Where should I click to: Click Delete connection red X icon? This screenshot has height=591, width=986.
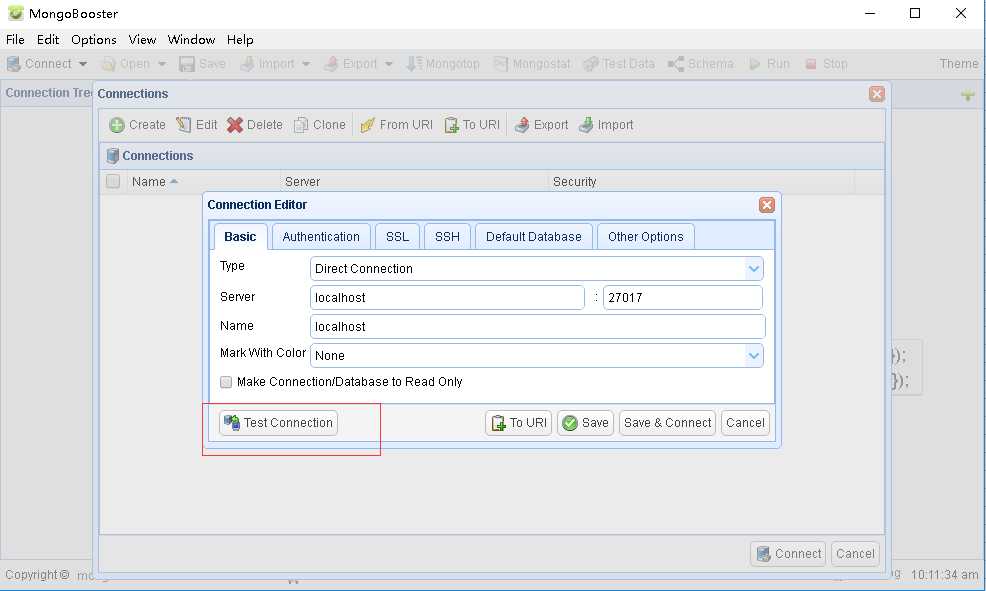(235, 124)
